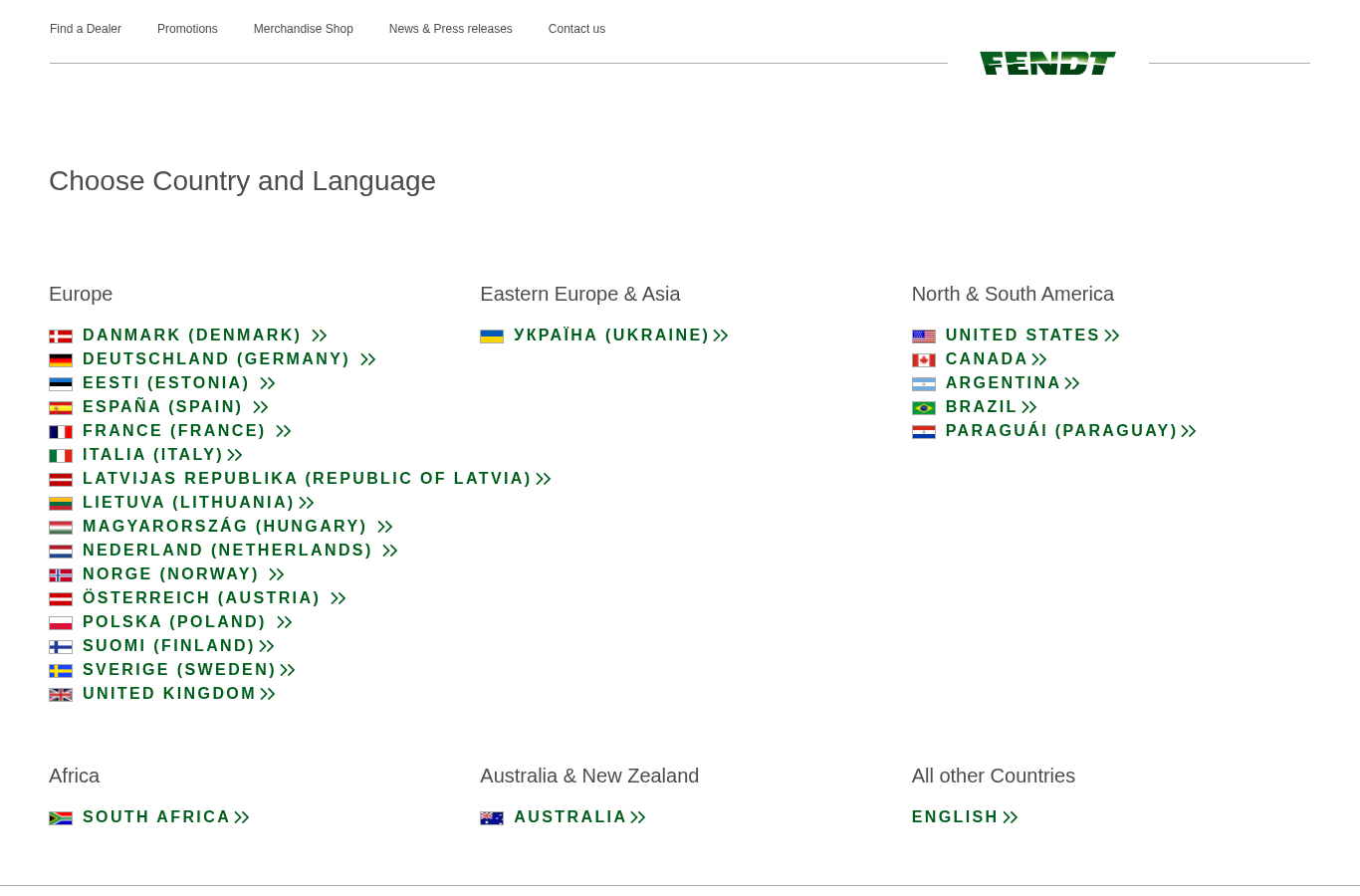Open Lietuva (Lithuania) link
The image size is (1360, 896).
(198, 503)
